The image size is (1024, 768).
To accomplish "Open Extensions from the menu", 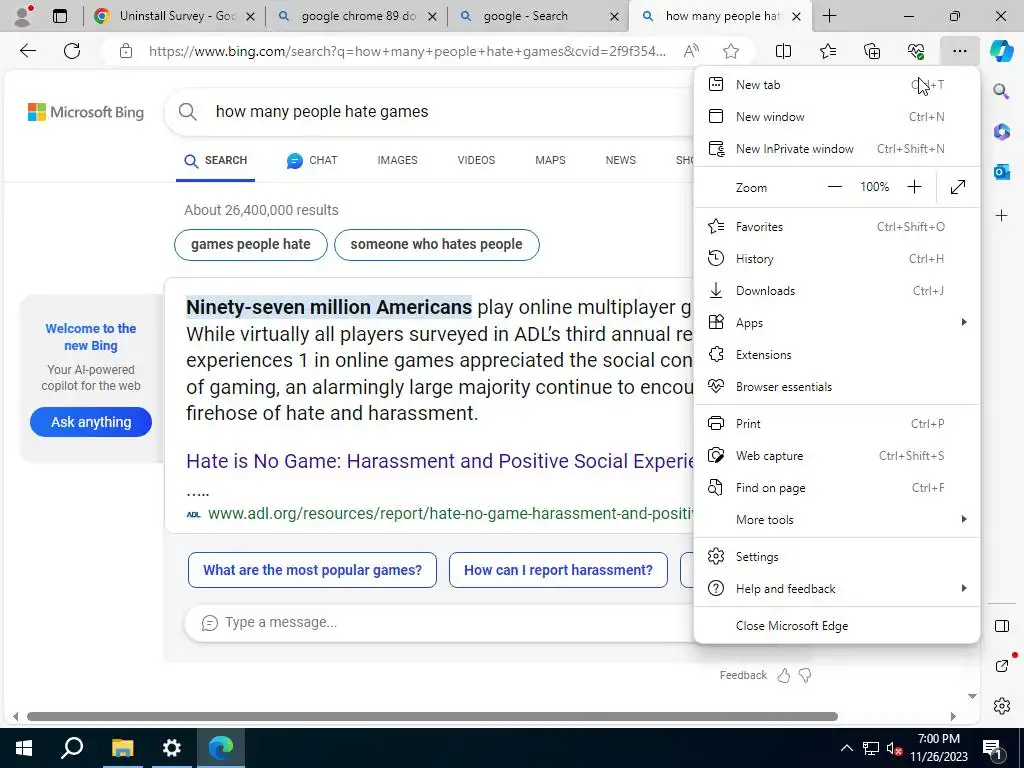I will [x=837, y=355].
